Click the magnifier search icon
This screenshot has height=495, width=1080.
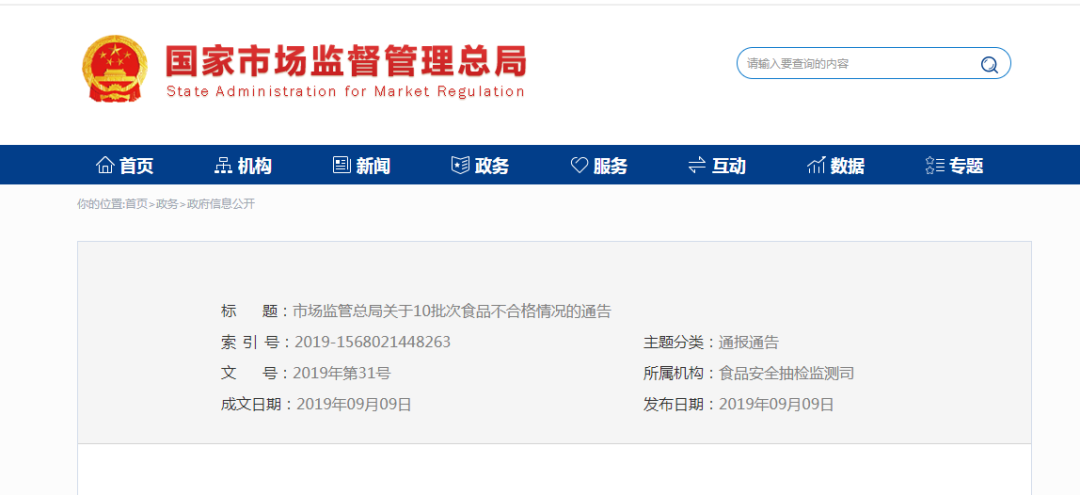pos(989,65)
